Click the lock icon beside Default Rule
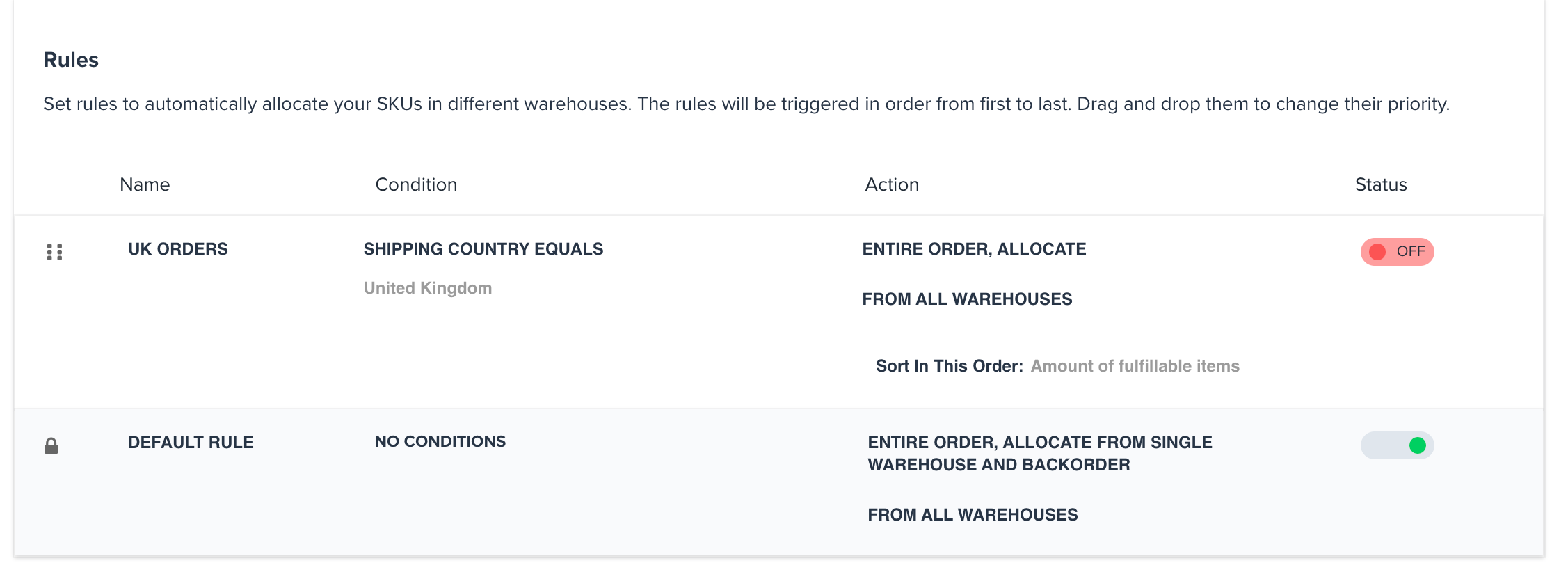The image size is (1568, 579). [51, 445]
